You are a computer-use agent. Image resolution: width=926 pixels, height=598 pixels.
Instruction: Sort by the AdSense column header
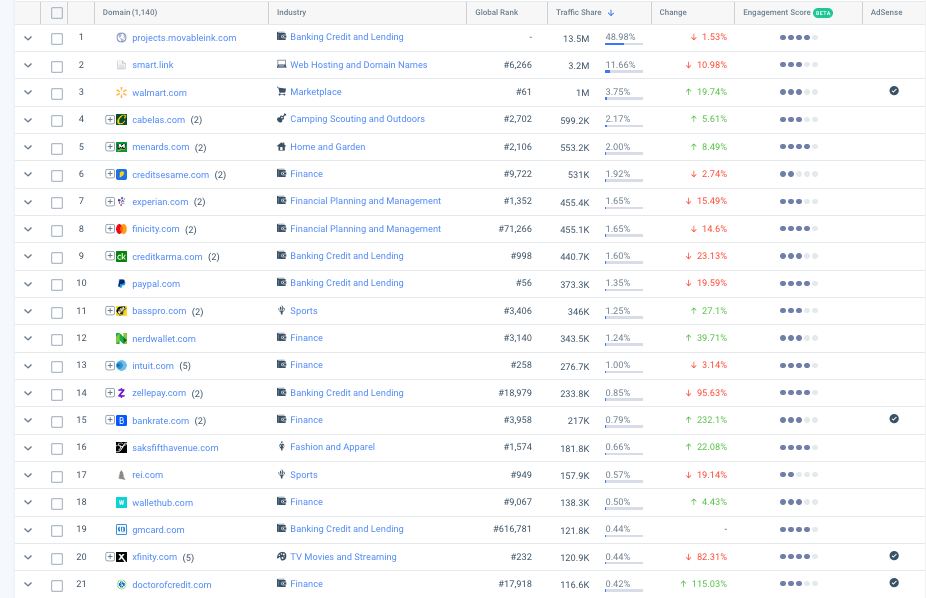[x=886, y=12]
